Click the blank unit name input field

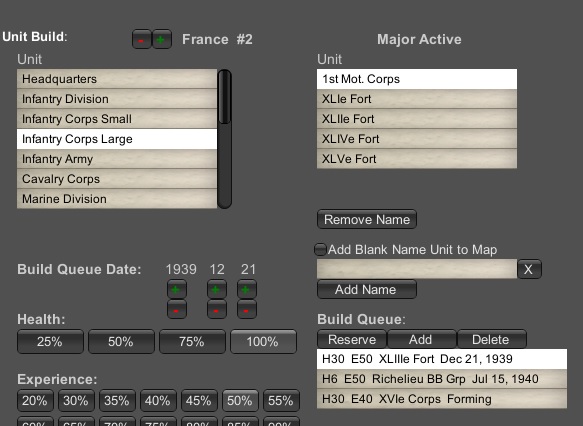(417, 269)
